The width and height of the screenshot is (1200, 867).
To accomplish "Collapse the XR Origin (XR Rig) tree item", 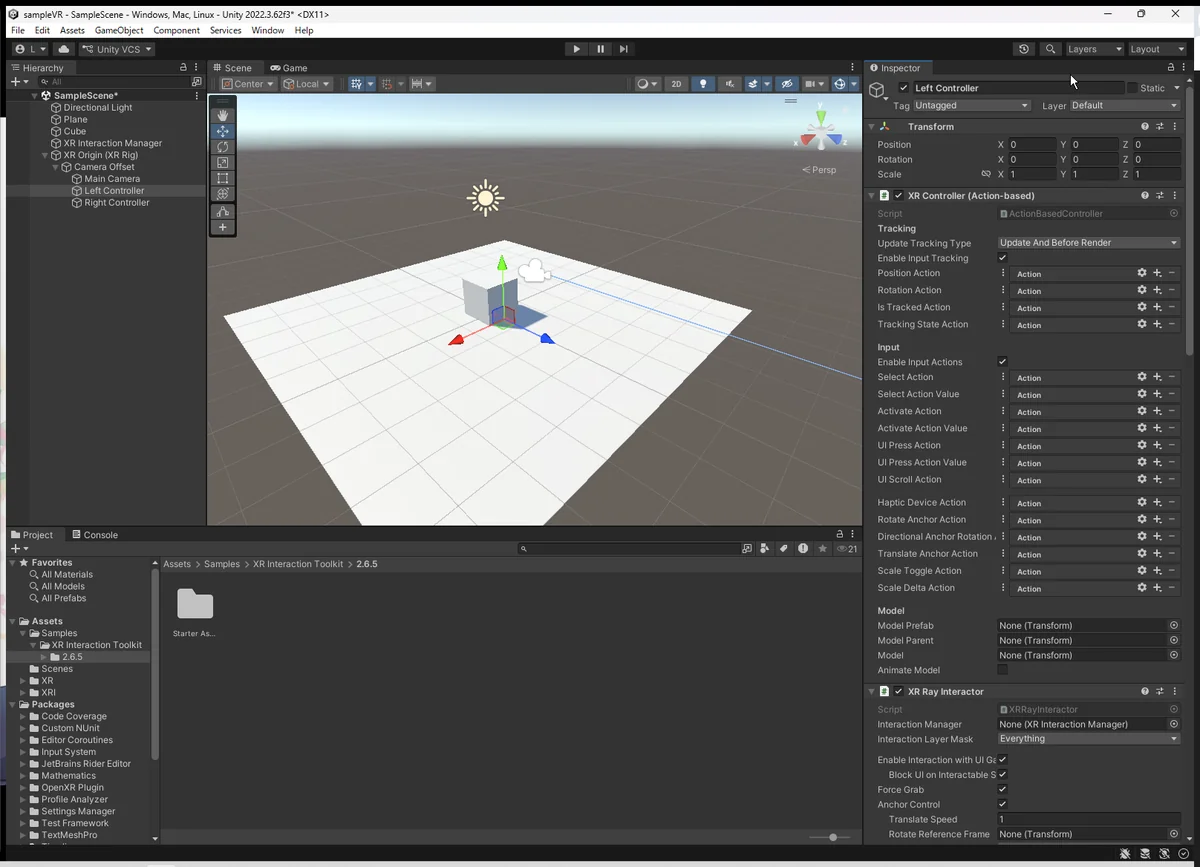I will coord(45,155).
